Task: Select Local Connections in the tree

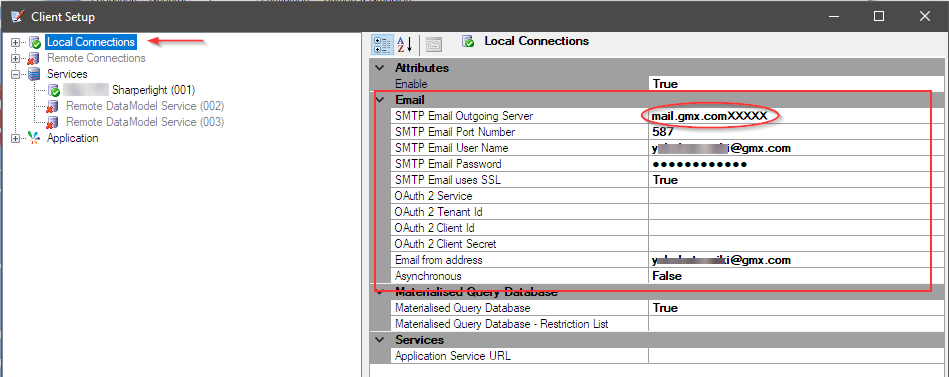Action: click(x=91, y=42)
